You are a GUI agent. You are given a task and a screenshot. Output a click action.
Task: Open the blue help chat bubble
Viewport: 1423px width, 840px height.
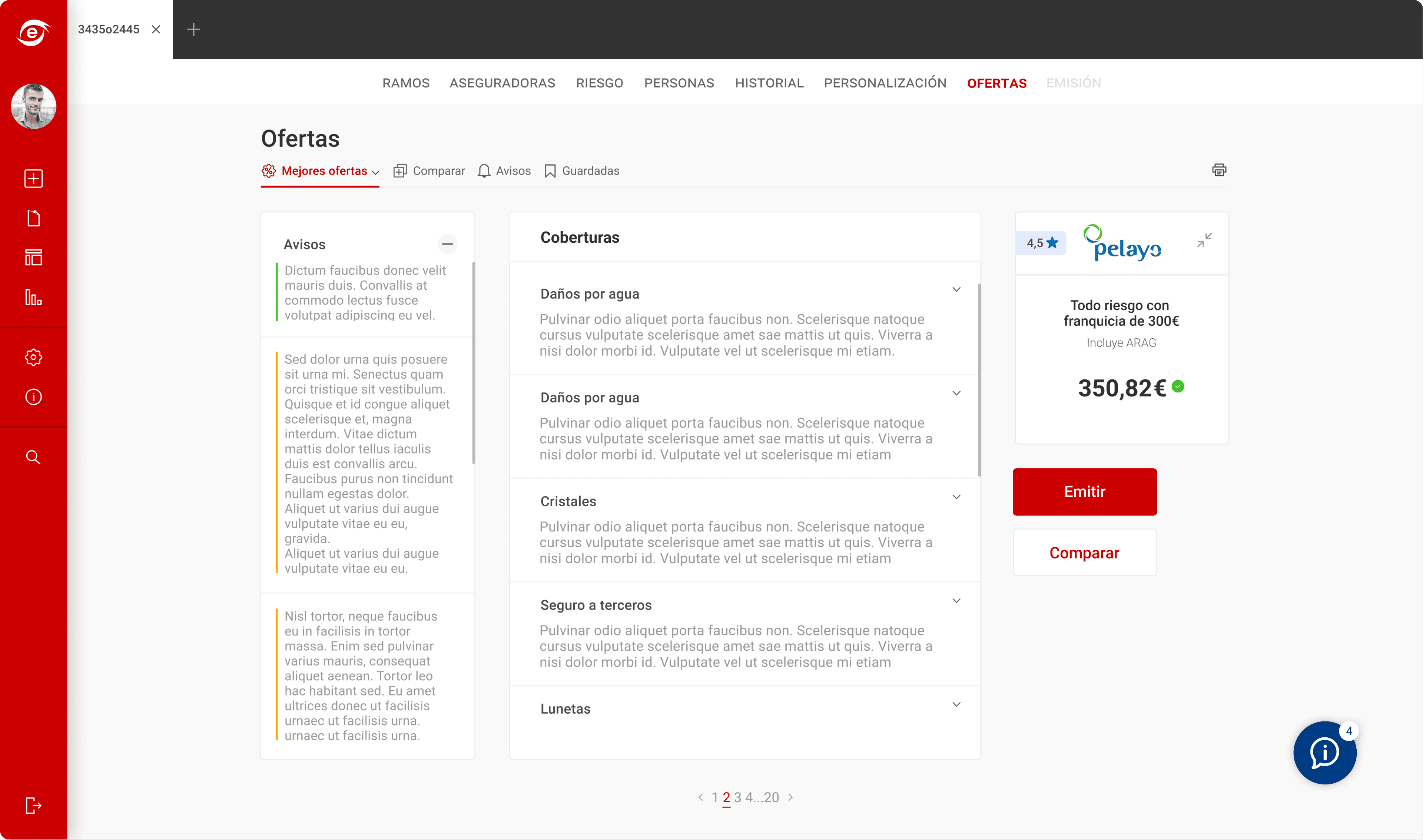[x=1325, y=753]
